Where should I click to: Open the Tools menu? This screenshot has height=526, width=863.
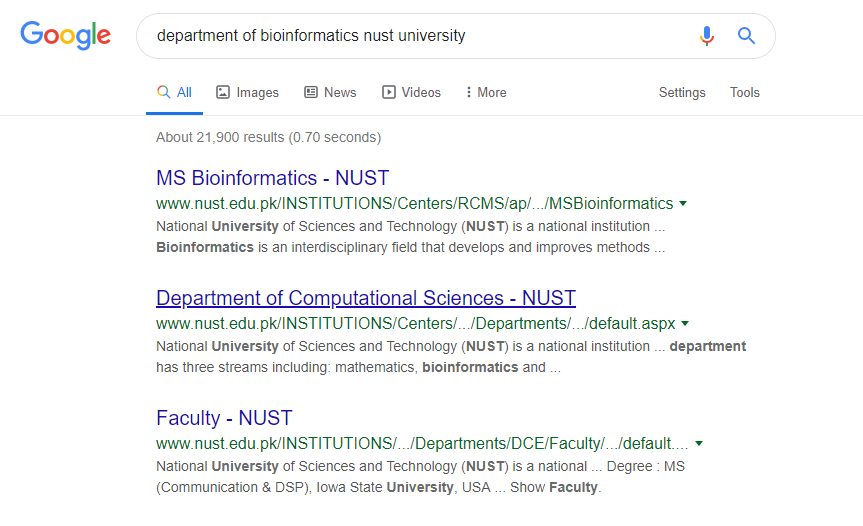(x=745, y=92)
